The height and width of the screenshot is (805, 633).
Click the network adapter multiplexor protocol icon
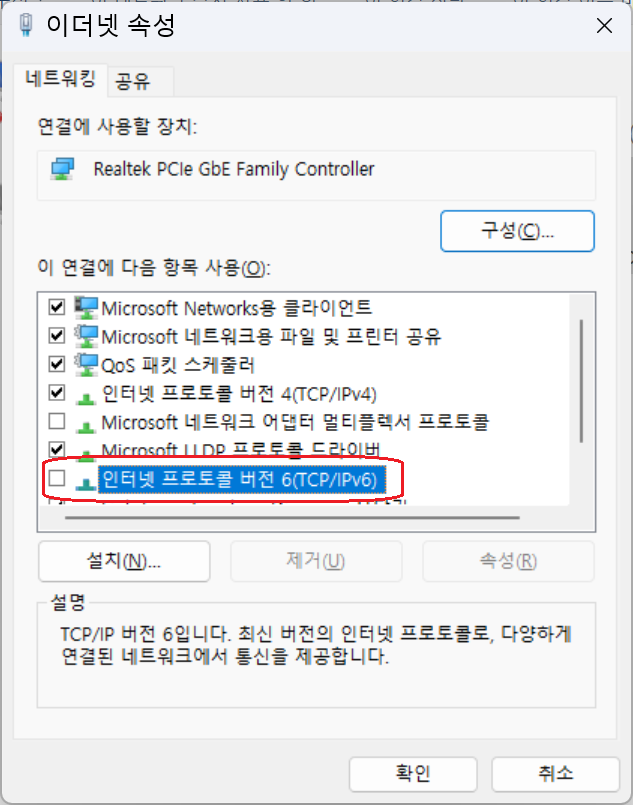pyautogui.click(x=86, y=426)
